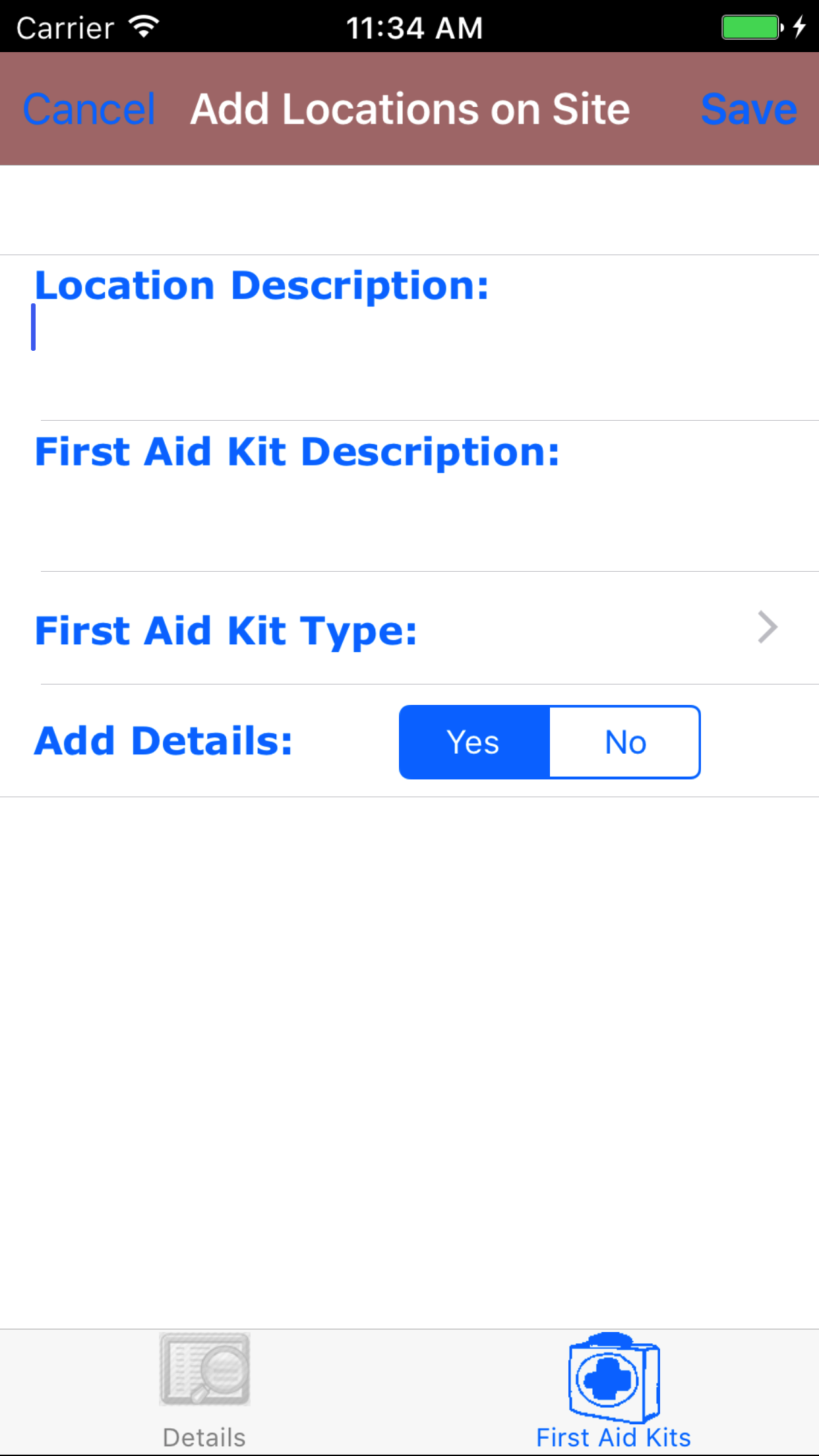
Task: Select Yes for Add Details
Action: pyautogui.click(x=474, y=742)
